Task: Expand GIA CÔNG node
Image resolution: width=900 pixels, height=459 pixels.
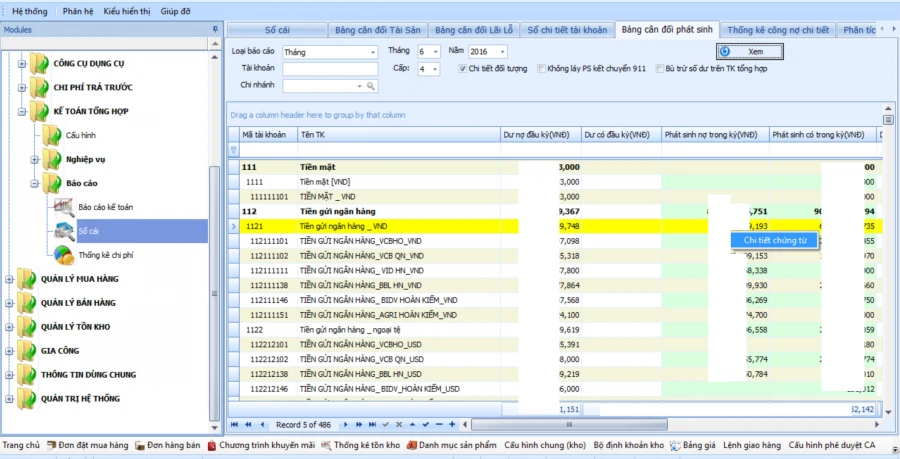Action: click(x=9, y=351)
